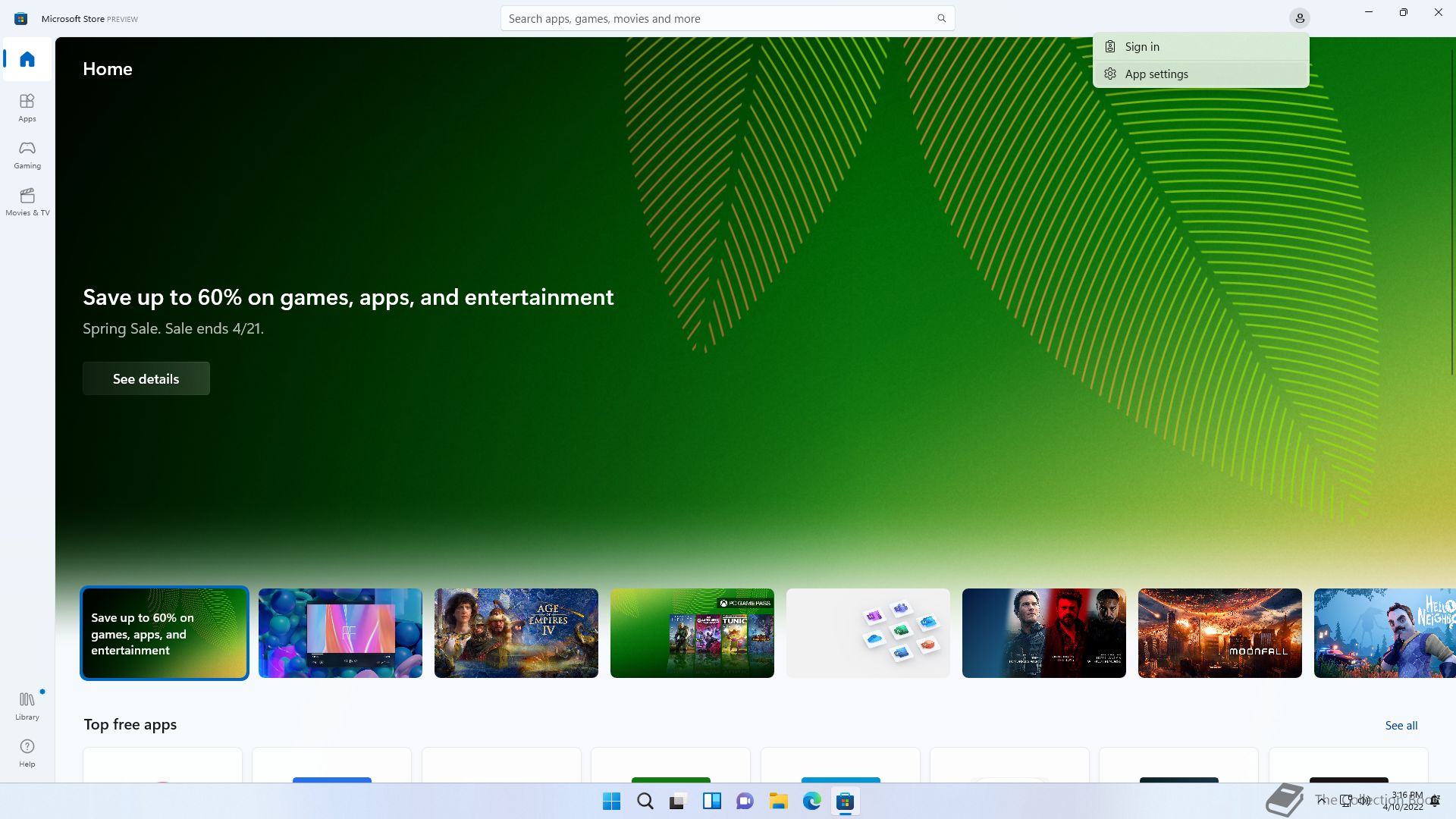Open Widgets from the taskbar
This screenshot has height=819, width=1456.
point(711,802)
